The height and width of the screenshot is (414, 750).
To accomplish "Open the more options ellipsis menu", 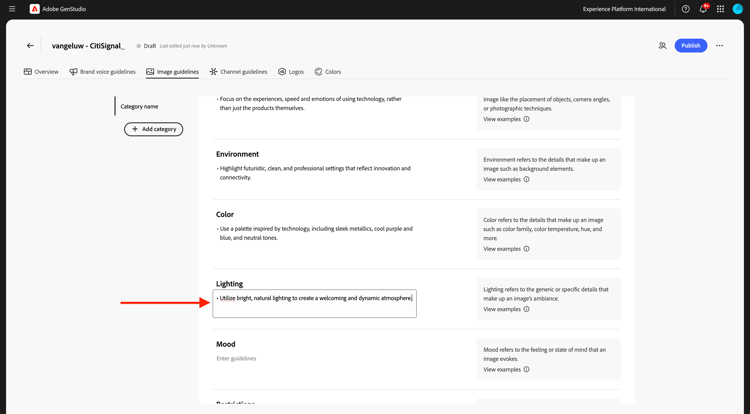I will pyautogui.click(x=720, y=46).
